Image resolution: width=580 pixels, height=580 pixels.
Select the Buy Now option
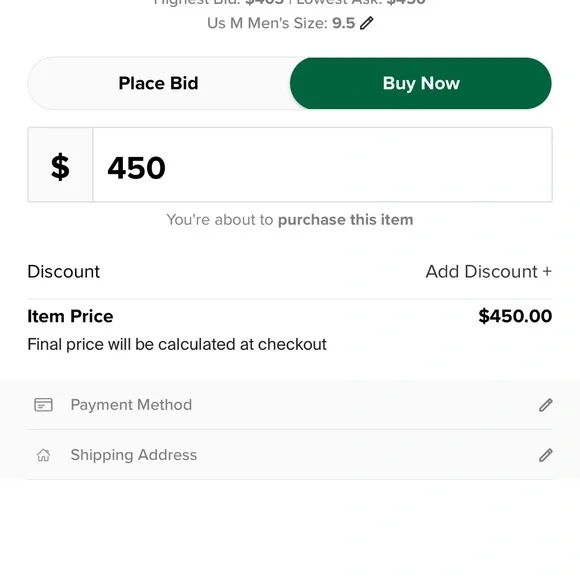pos(421,83)
